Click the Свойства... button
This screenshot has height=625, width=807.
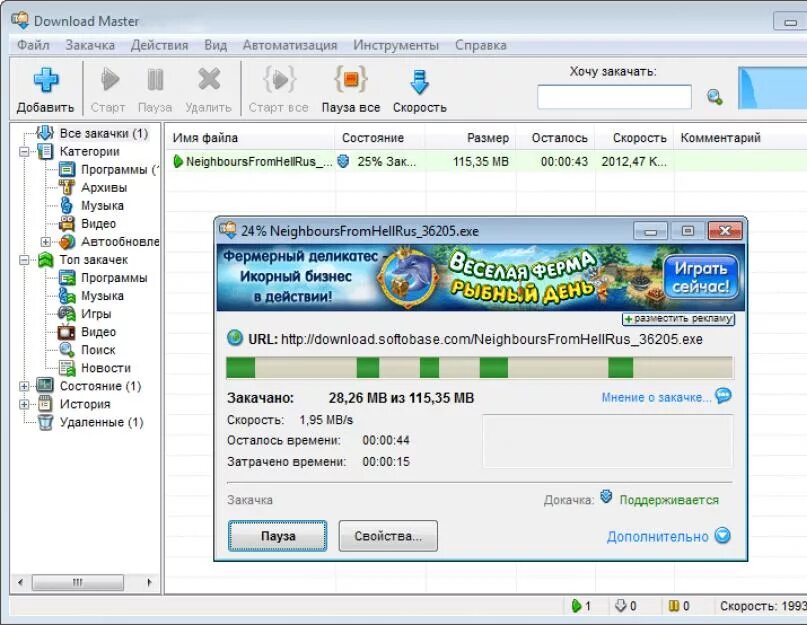388,536
